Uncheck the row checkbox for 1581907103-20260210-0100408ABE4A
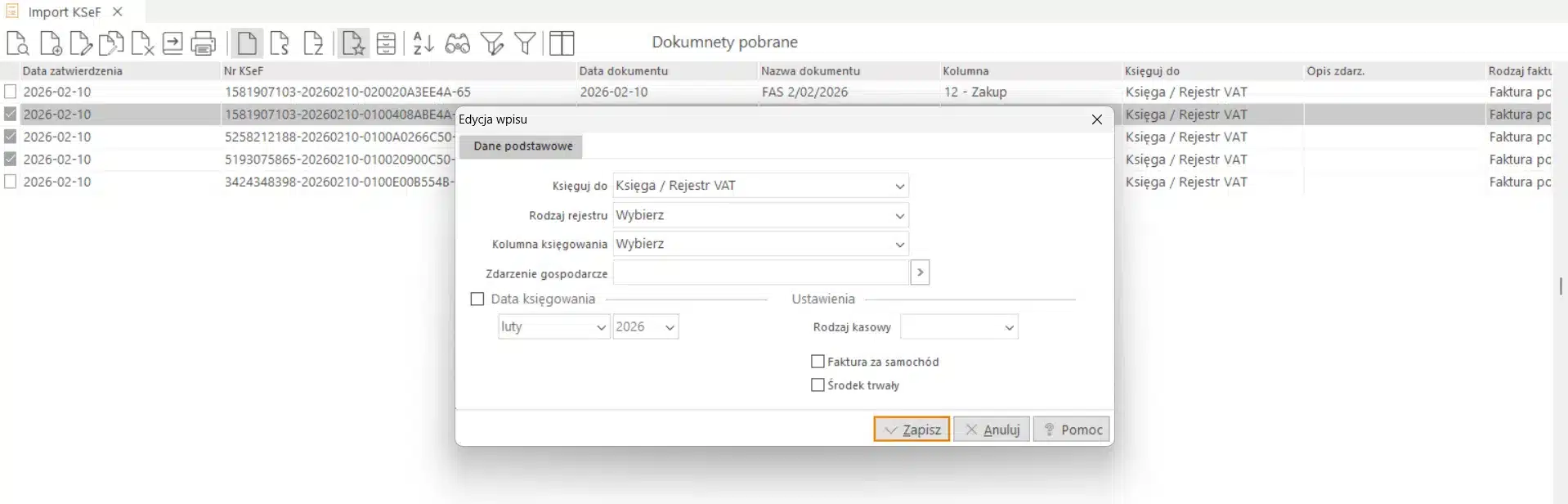1568x504 pixels. (x=11, y=114)
